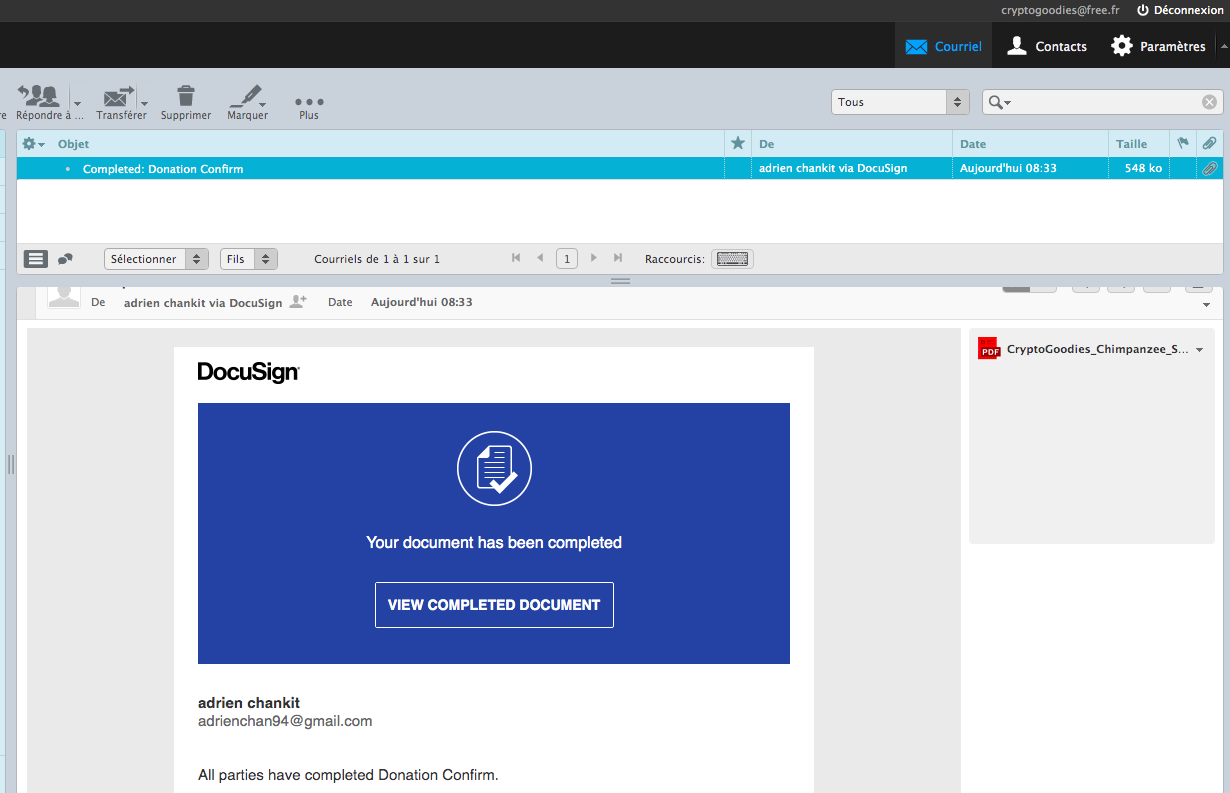Click the 548 ko size cell
This screenshot has width=1230, height=793.
[x=1143, y=168]
